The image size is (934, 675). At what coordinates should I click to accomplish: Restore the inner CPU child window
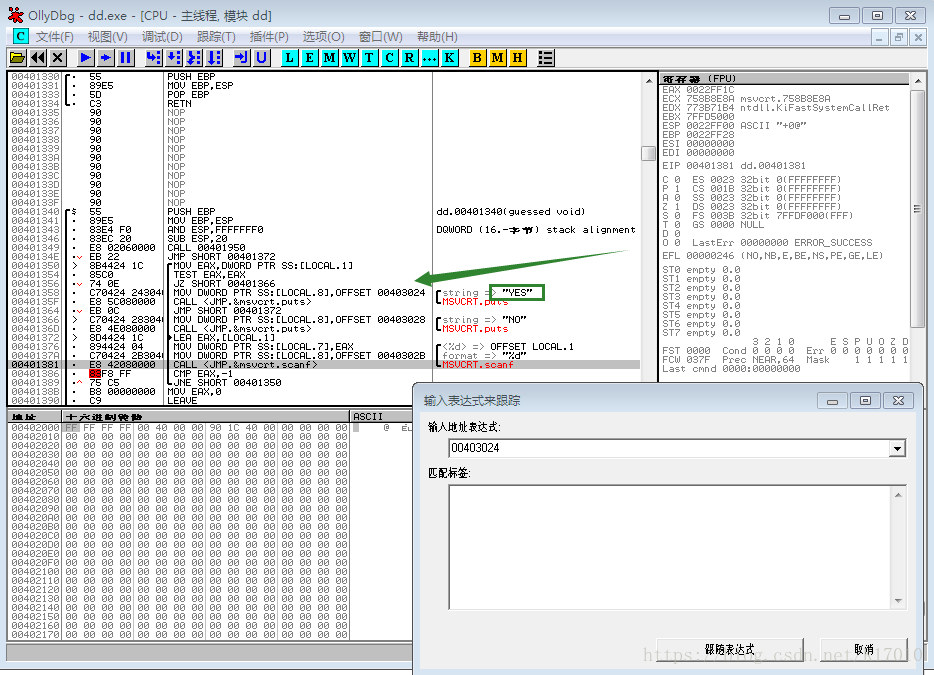[x=898, y=37]
